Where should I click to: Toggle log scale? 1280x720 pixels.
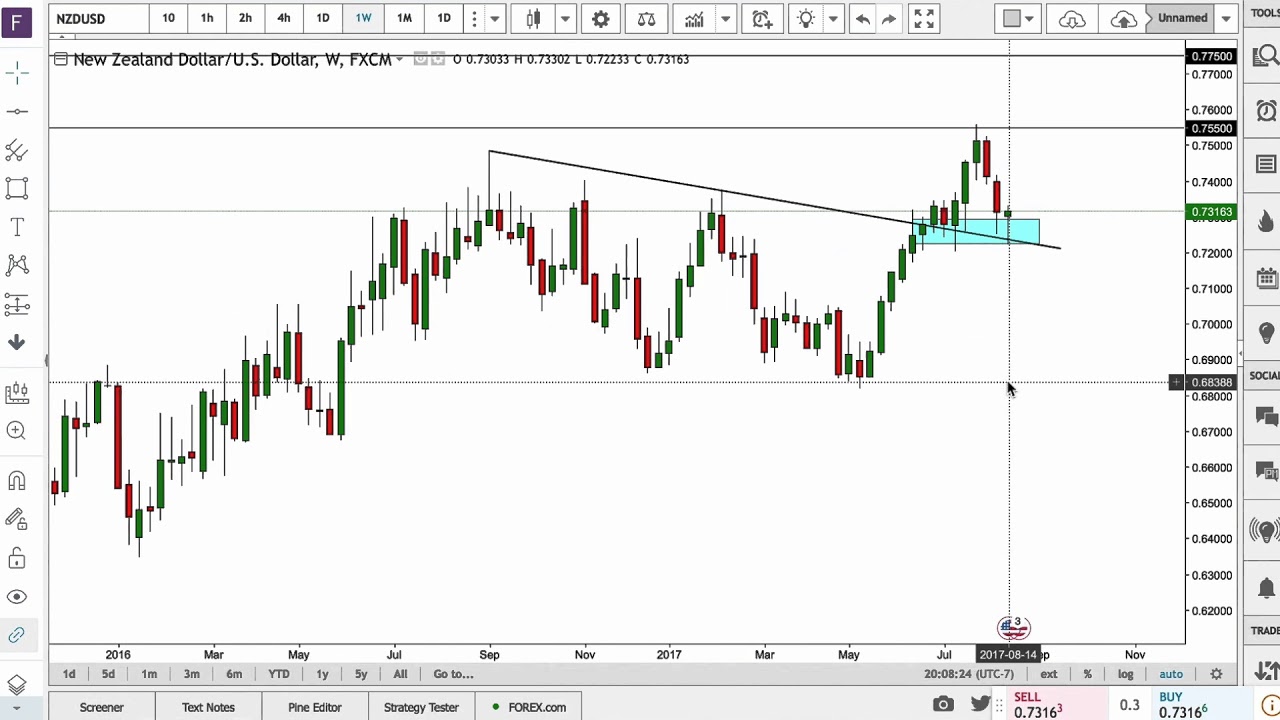(1125, 674)
